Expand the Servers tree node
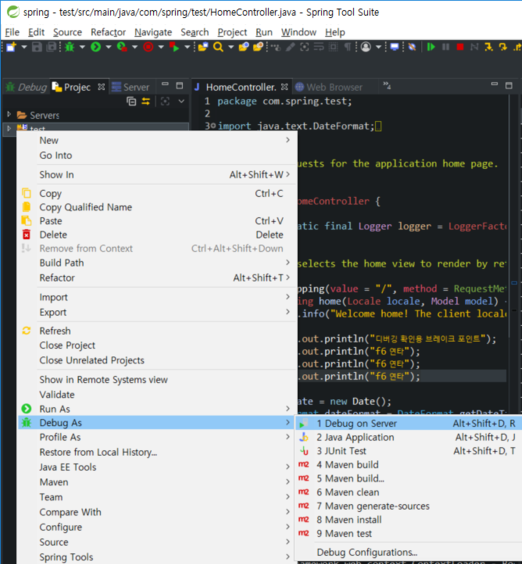Screen dimensions: 522x564 pyautogui.click(x=9, y=114)
